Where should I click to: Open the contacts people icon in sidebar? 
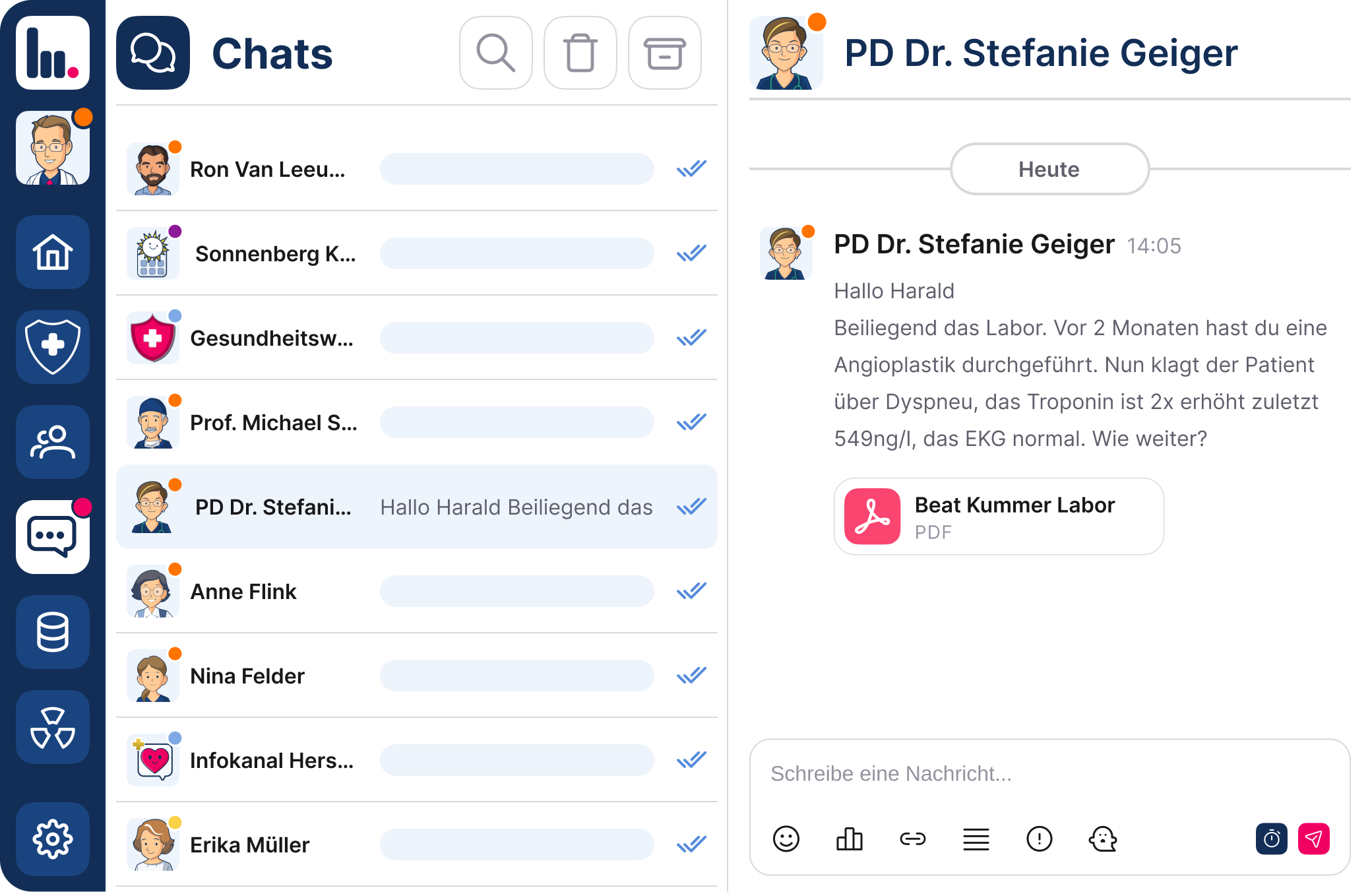53,442
